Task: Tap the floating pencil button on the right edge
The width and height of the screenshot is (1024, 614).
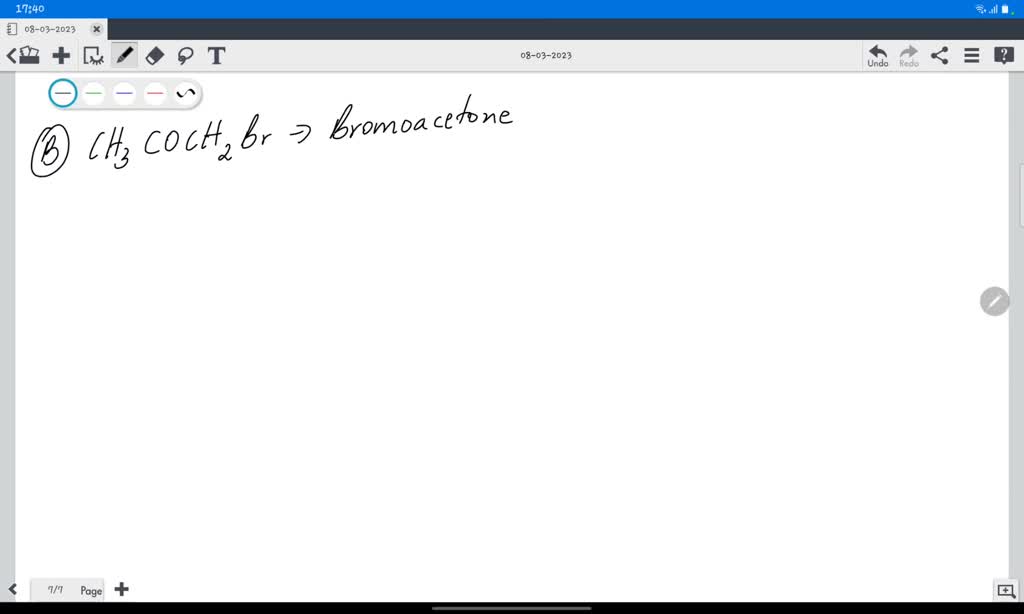Action: [994, 301]
